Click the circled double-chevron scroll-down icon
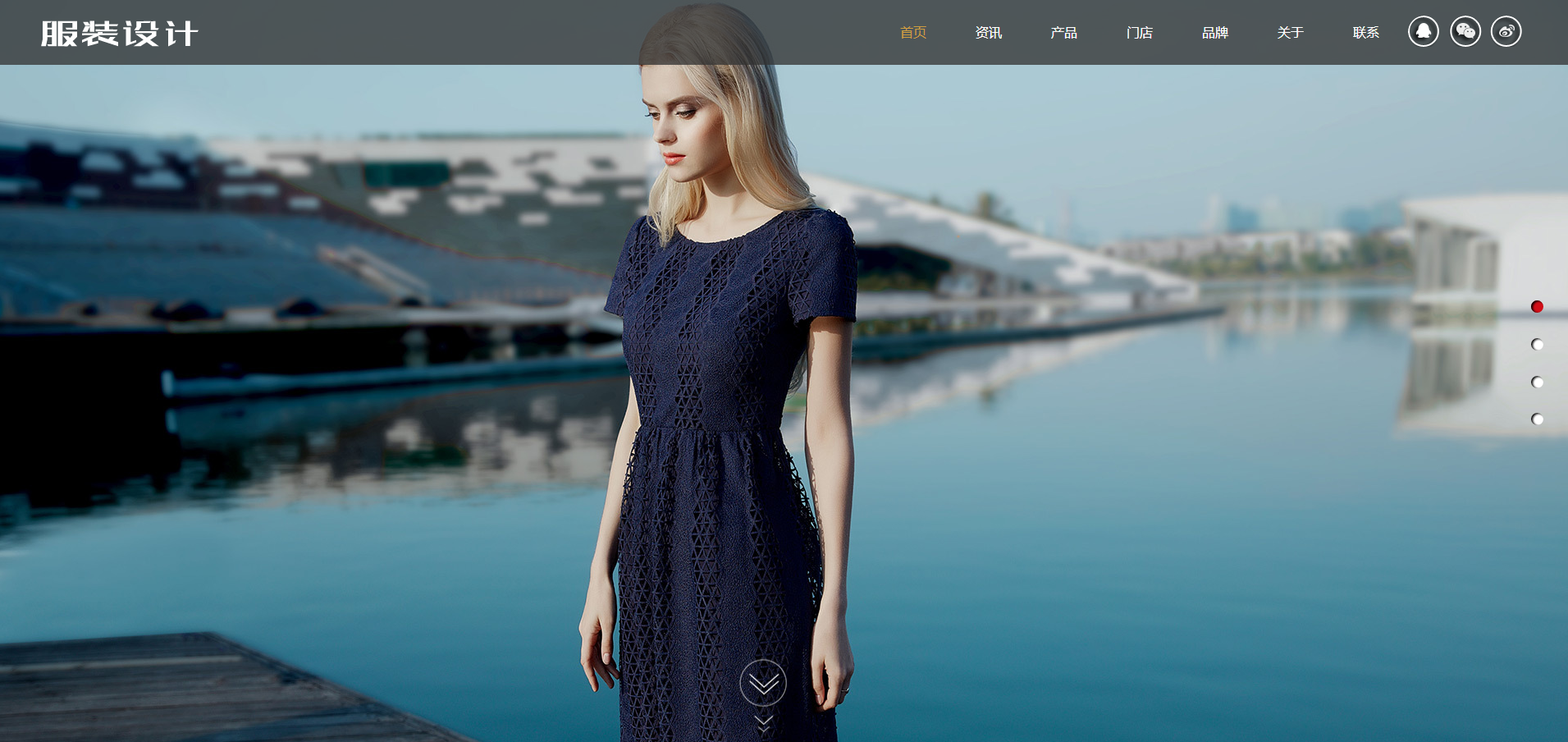 click(x=763, y=683)
